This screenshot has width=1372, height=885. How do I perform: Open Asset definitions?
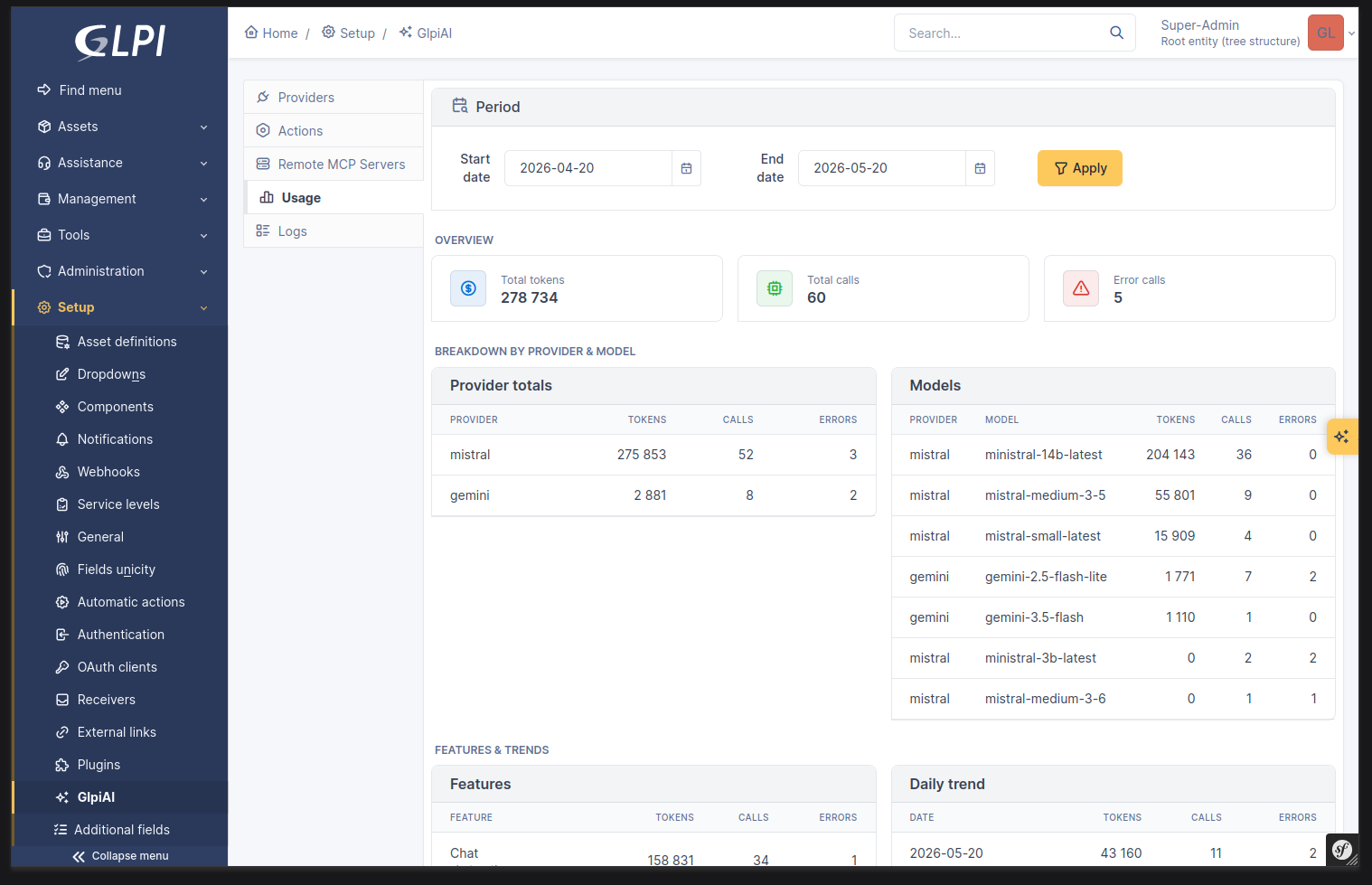tap(121, 342)
